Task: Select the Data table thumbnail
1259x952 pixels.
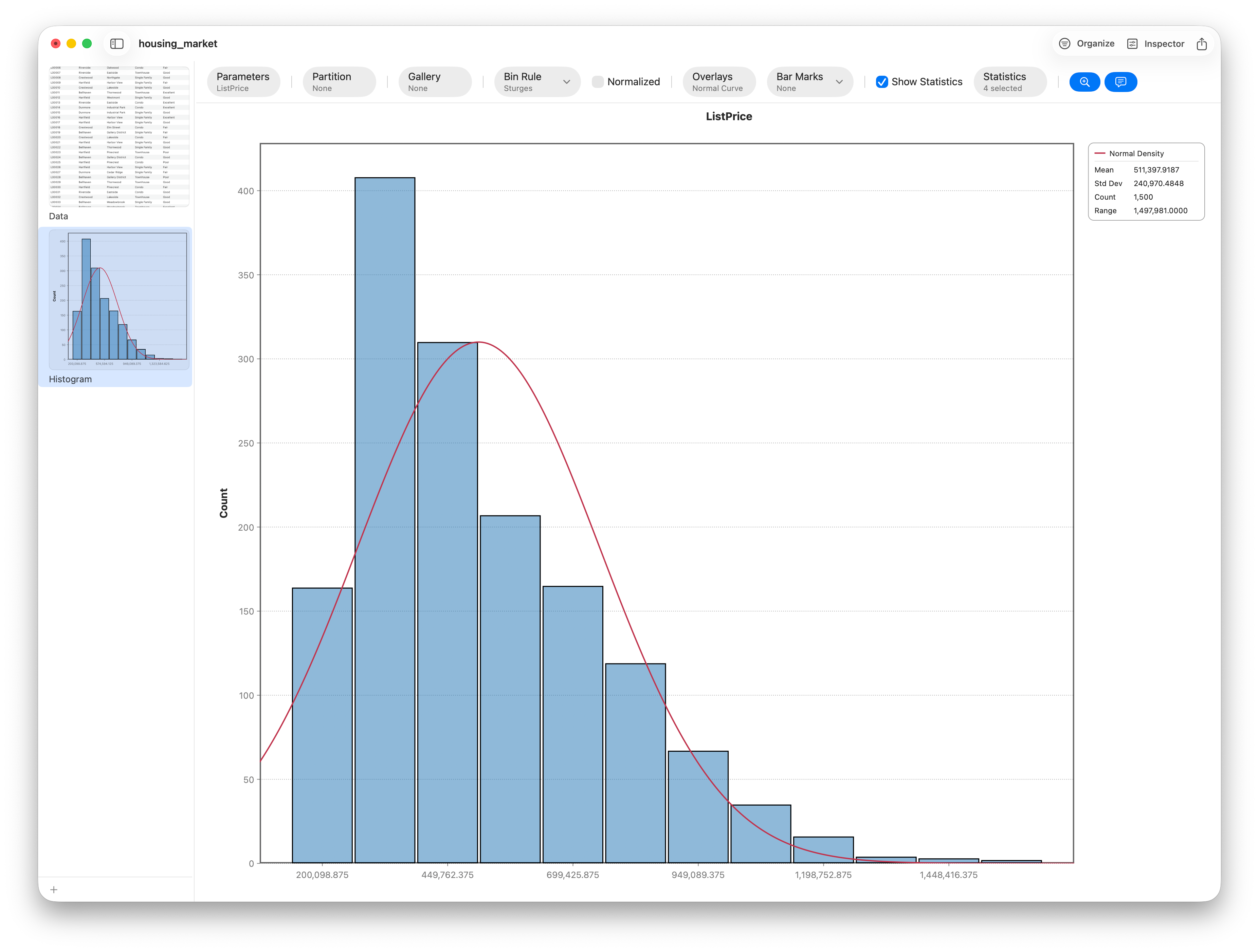Action: pos(119,136)
